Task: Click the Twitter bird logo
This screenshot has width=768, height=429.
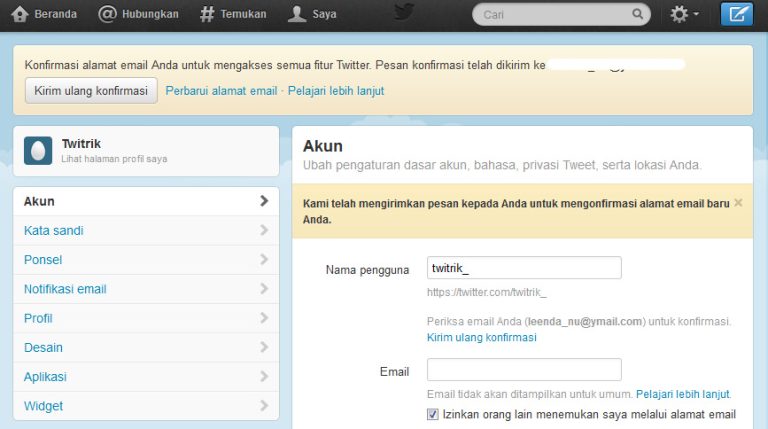Action: [404, 12]
